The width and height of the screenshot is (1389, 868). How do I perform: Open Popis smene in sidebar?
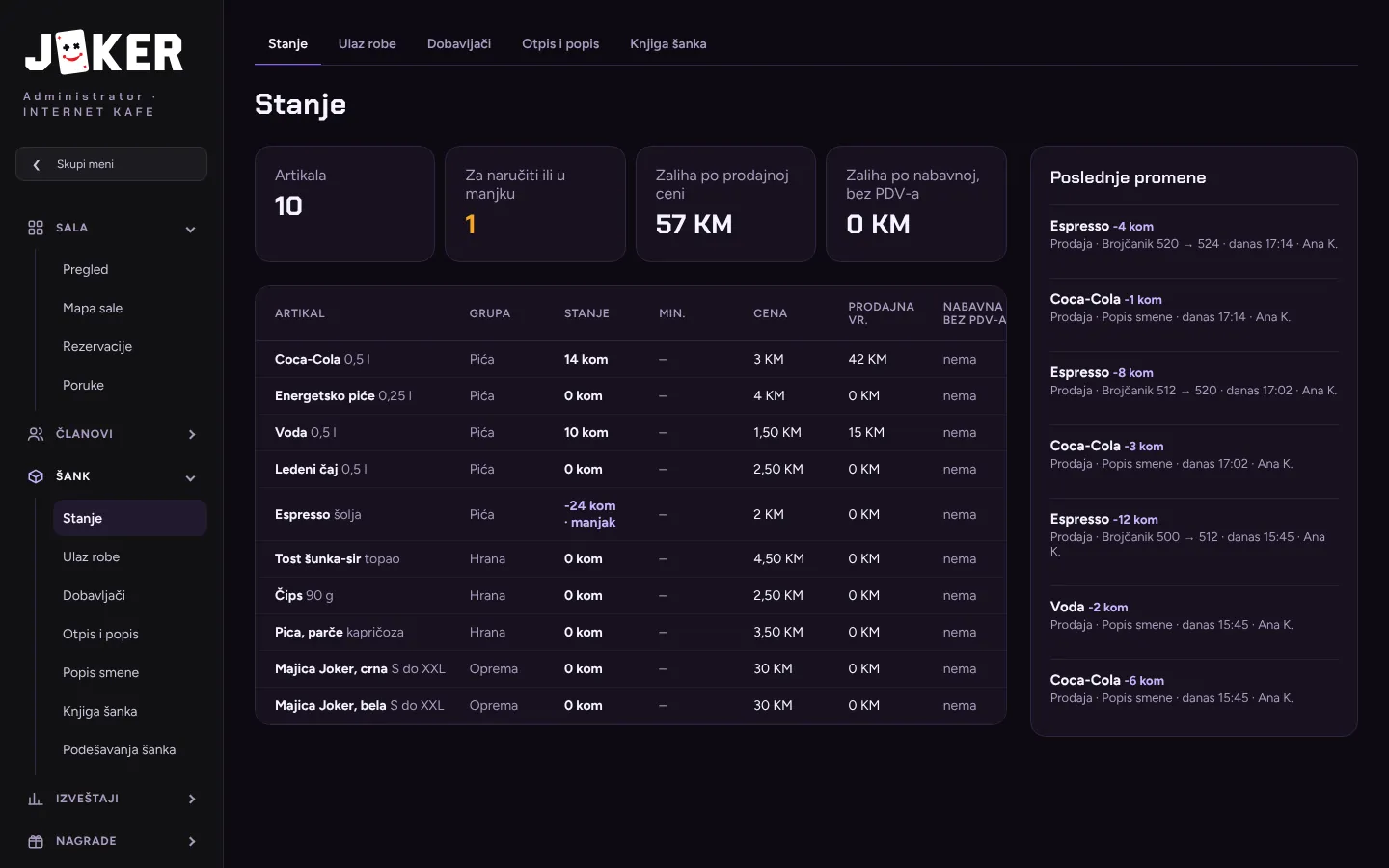[x=130, y=672]
